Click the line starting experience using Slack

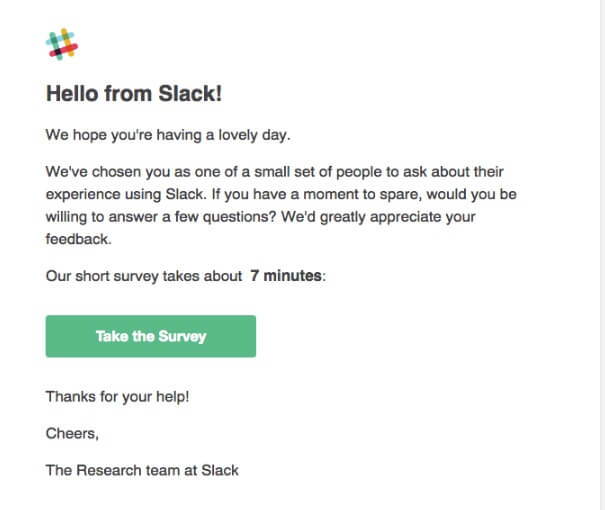281,194
